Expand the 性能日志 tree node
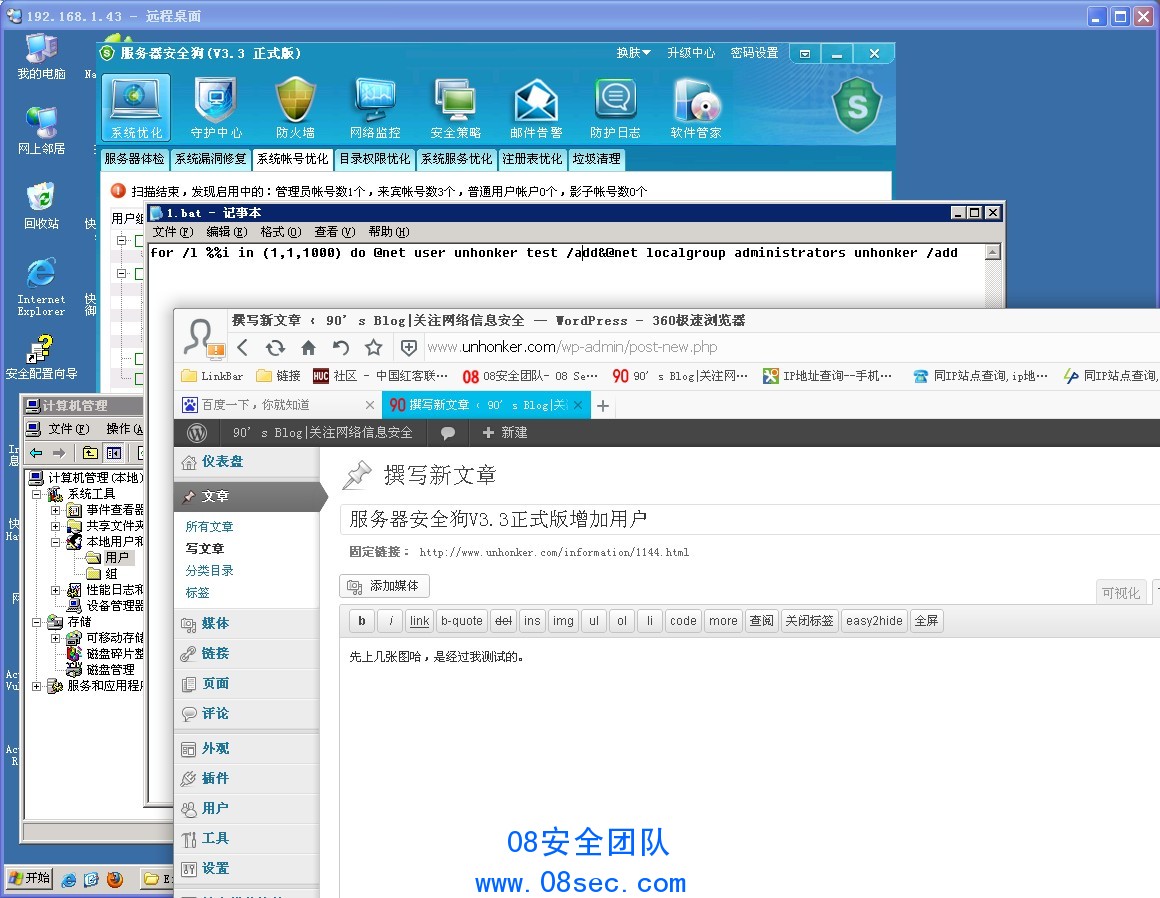Viewport: 1160px width, 898px height. pyautogui.click(x=55, y=590)
